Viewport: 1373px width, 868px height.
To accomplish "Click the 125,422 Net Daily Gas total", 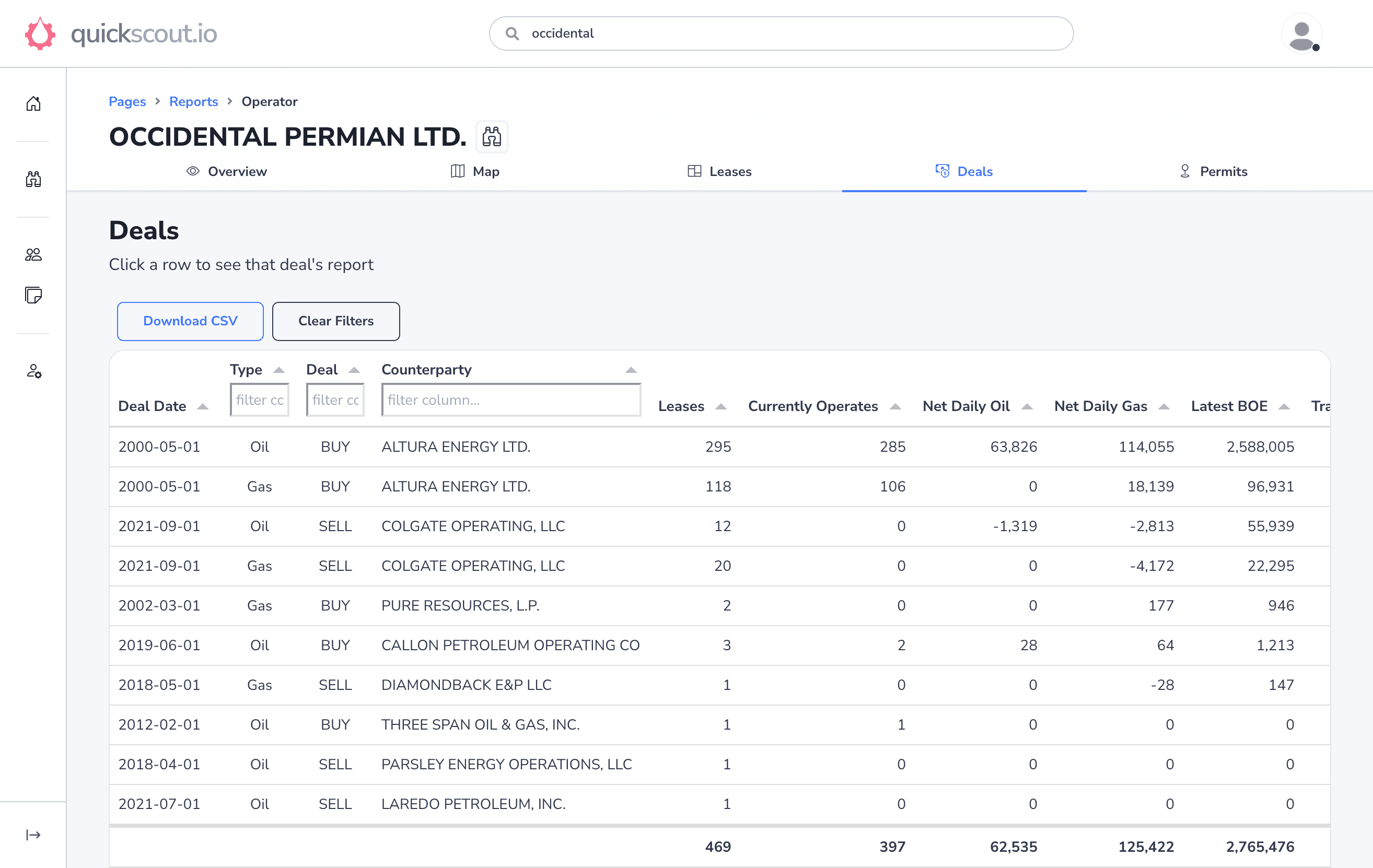I will pyautogui.click(x=1146, y=847).
